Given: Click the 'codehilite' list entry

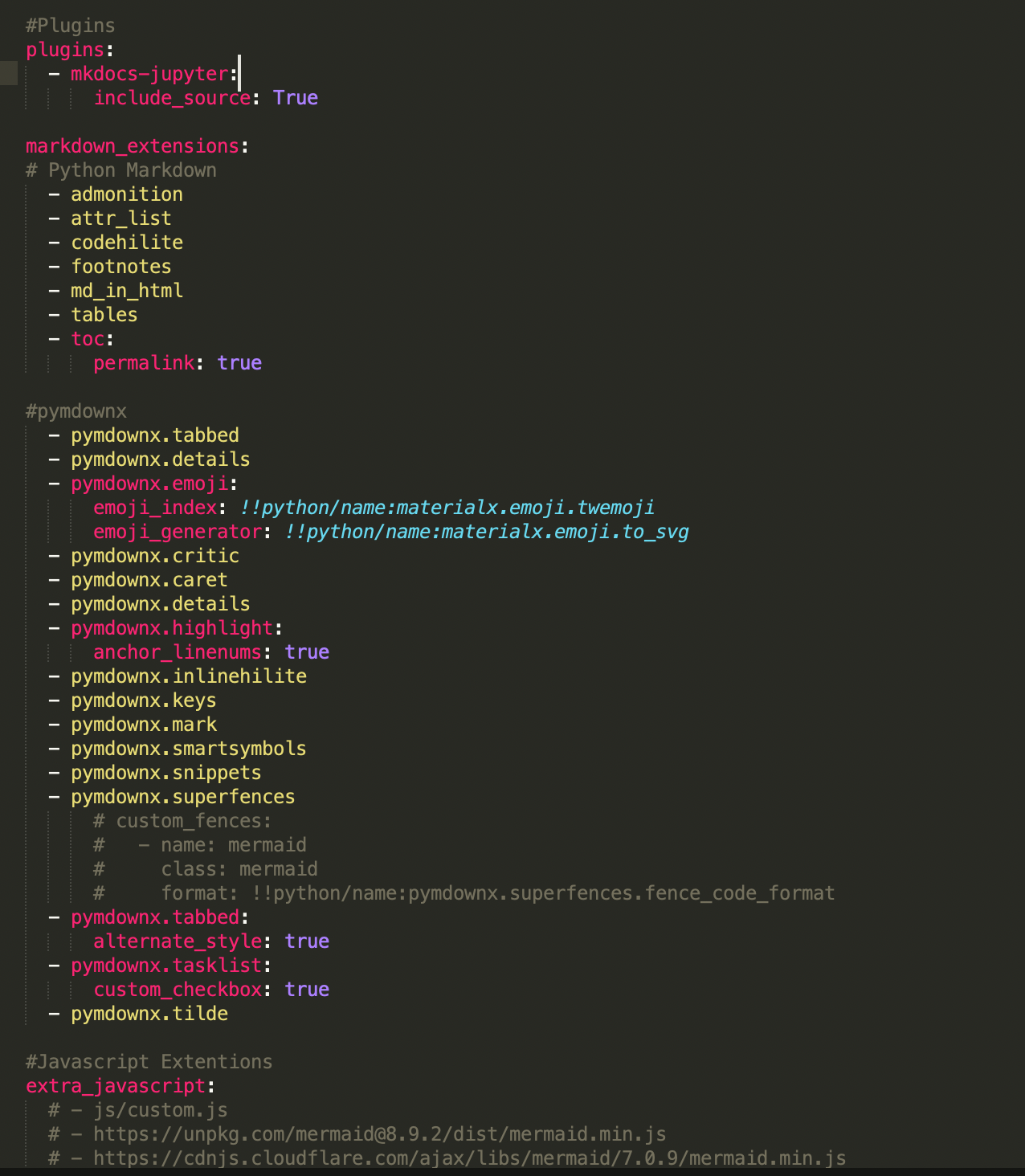Looking at the screenshot, I should point(127,243).
